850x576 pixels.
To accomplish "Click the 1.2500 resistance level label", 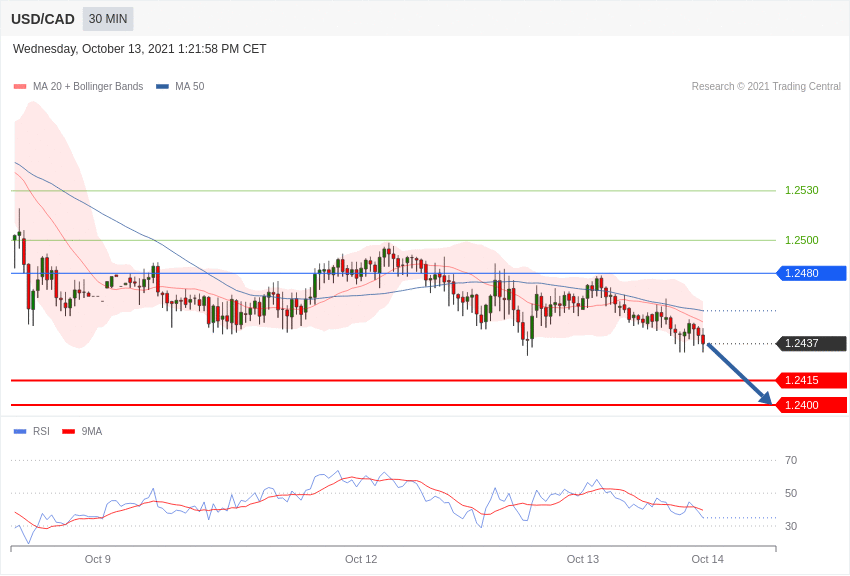I will (802, 240).
